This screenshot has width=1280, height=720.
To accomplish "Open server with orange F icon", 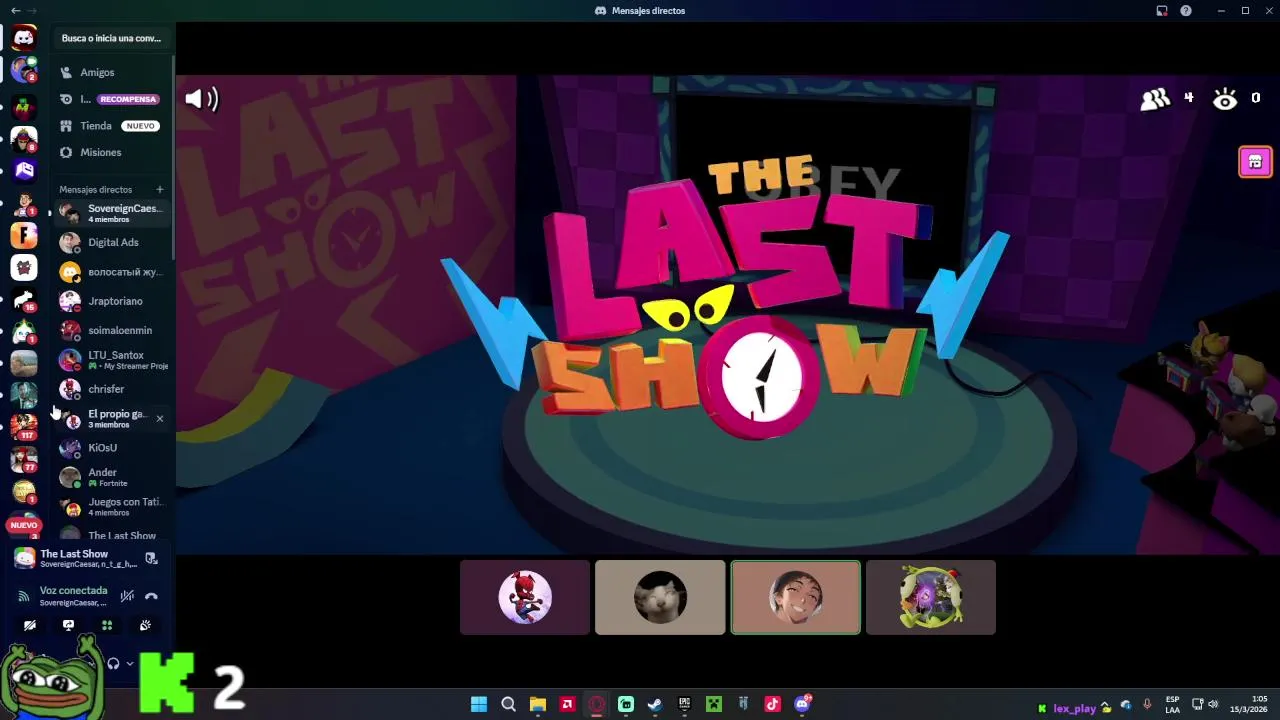I will (x=24, y=236).
